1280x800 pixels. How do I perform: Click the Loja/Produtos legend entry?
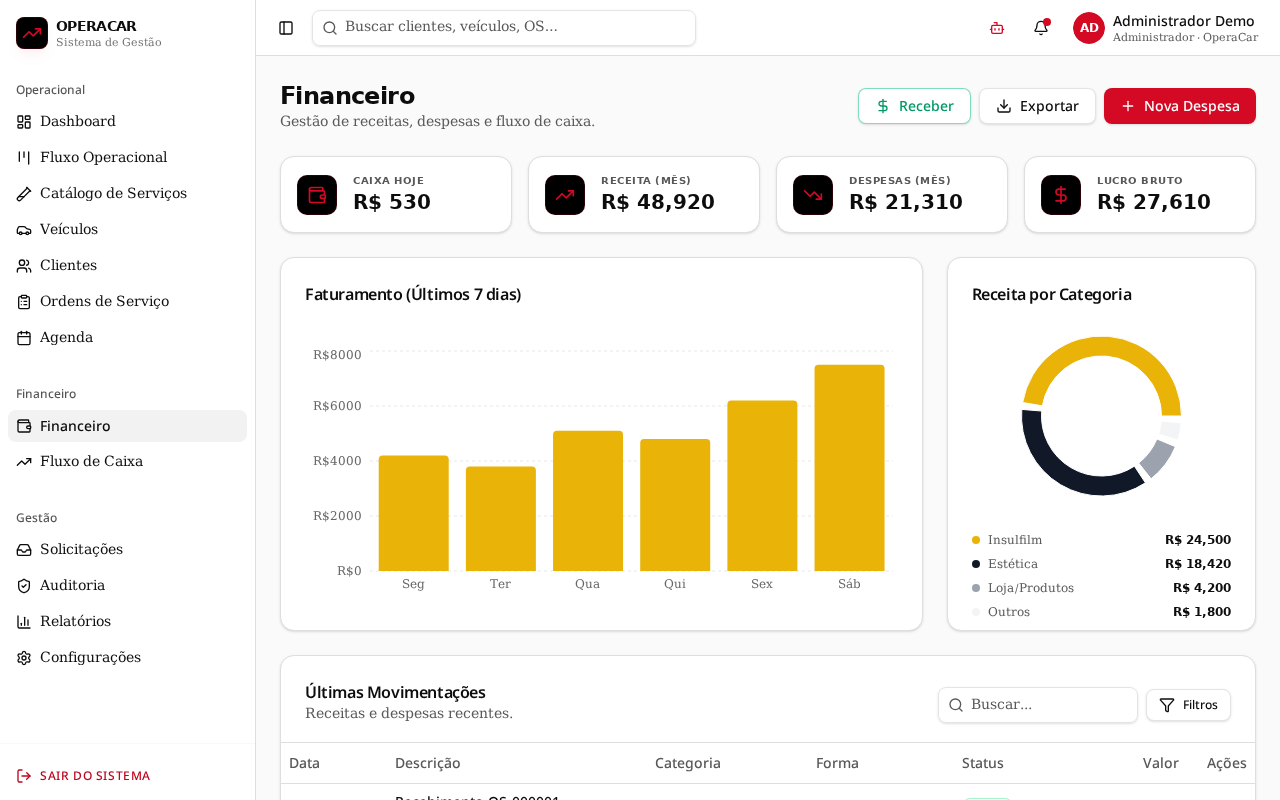coord(1101,588)
